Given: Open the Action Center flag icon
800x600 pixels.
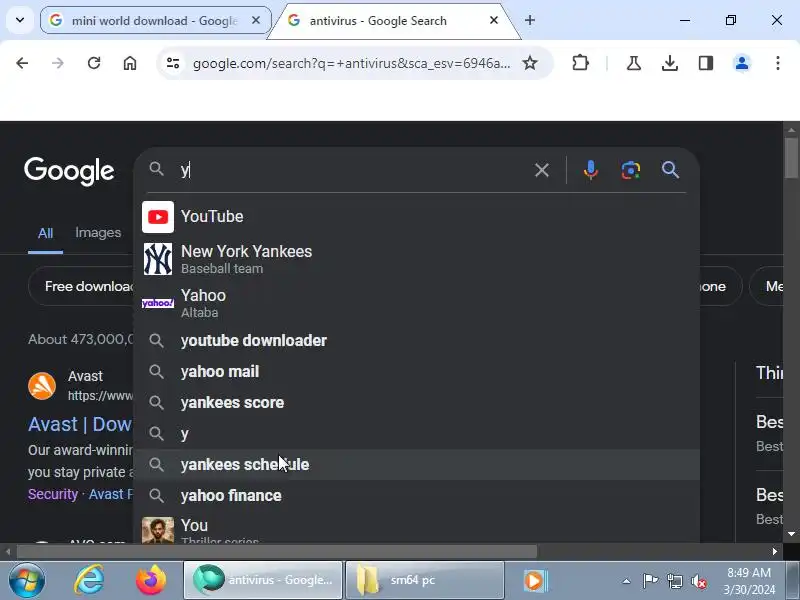Looking at the screenshot, I should click(x=650, y=581).
